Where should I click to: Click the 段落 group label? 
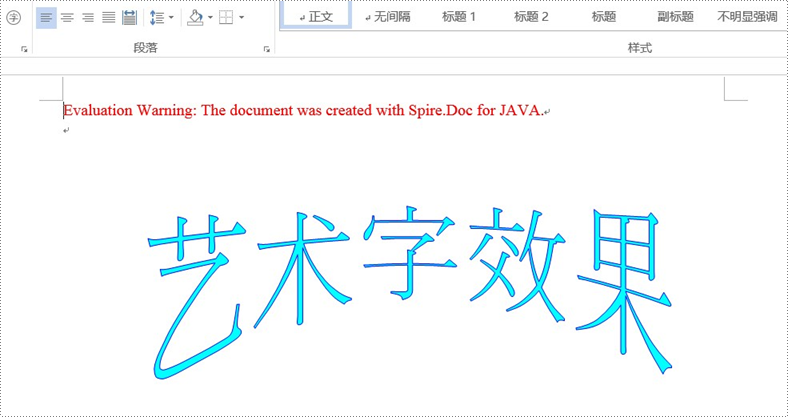pyautogui.click(x=145, y=48)
